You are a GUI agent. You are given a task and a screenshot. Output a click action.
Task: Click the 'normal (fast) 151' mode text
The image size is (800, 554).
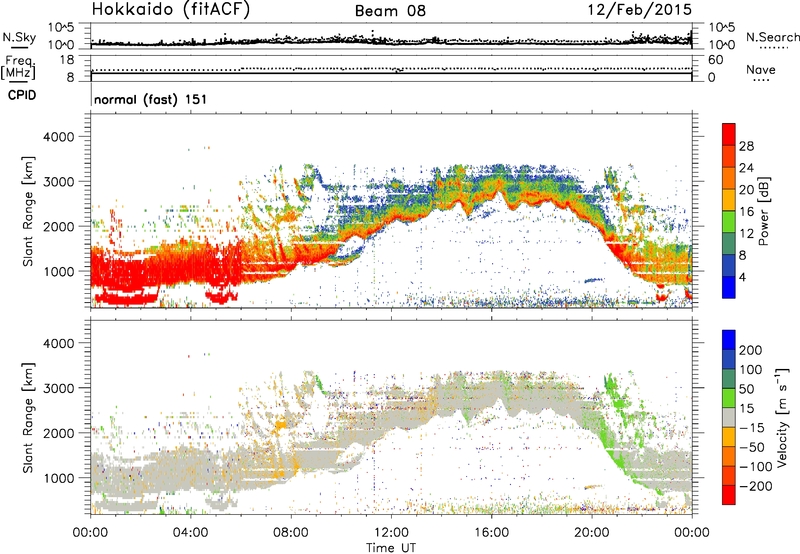151,99
